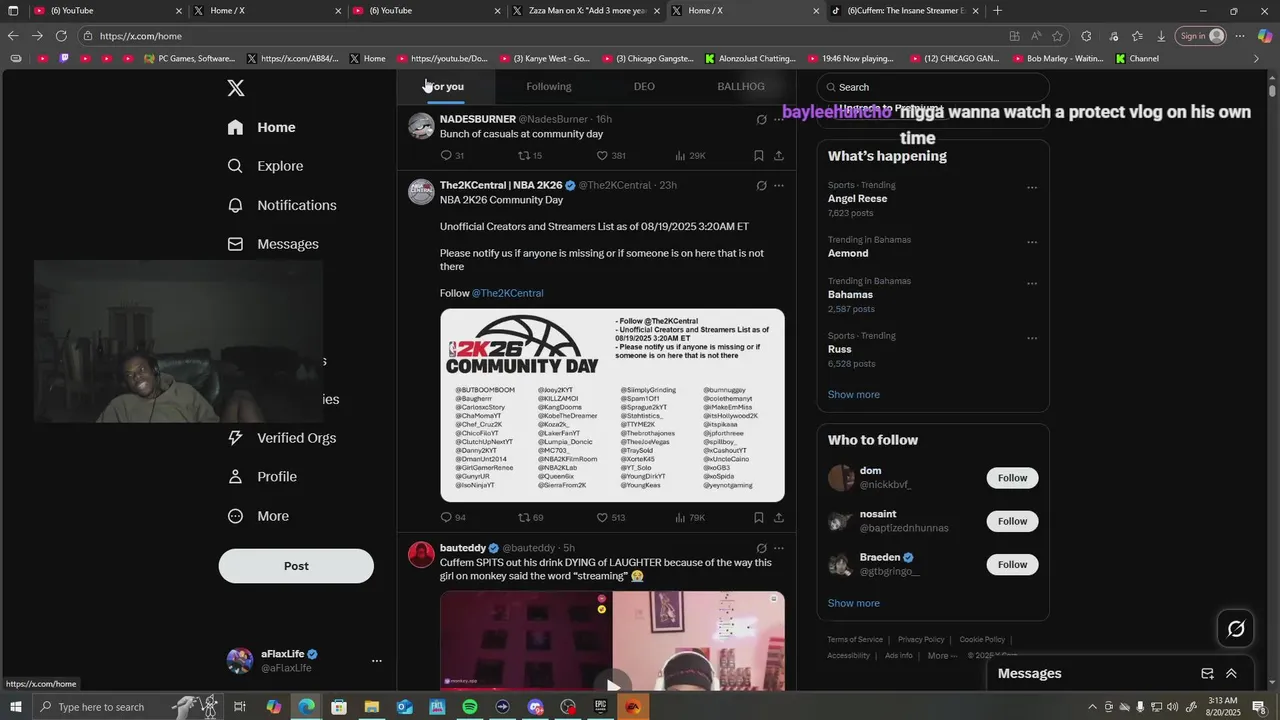The width and height of the screenshot is (1280, 720).
Task: Click Sign in profile button in Edge
Action: click(x=1201, y=36)
